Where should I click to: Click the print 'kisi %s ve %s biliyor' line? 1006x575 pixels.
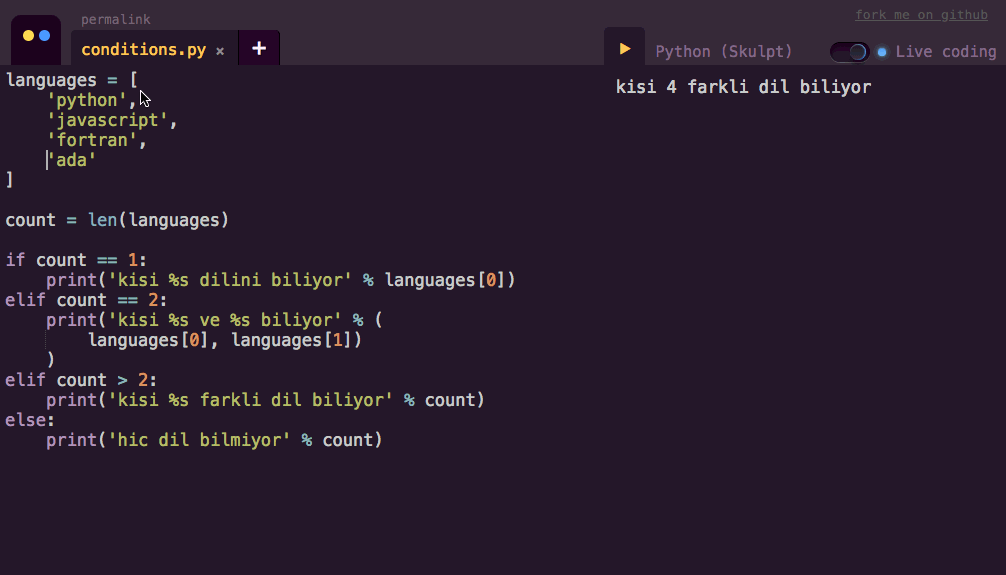[x=214, y=320]
